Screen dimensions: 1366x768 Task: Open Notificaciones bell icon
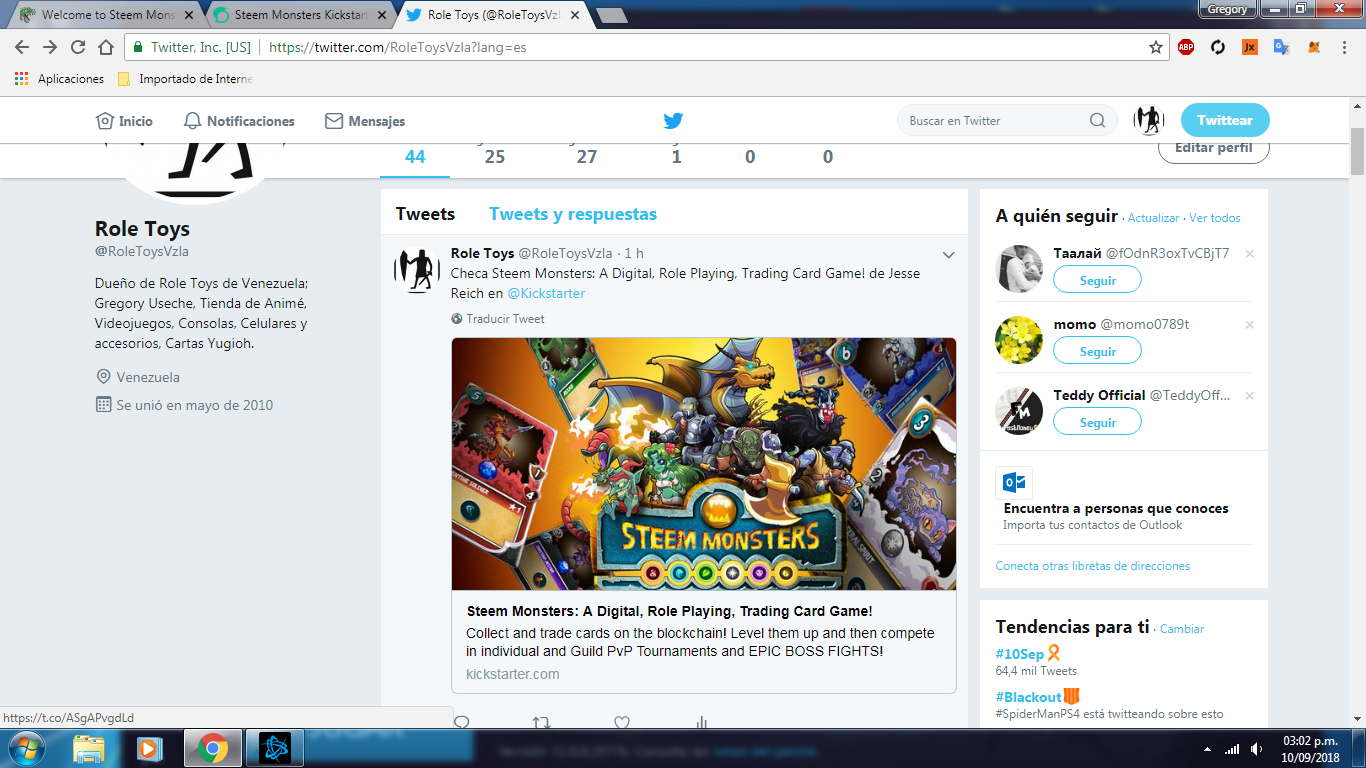click(x=193, y=121)
